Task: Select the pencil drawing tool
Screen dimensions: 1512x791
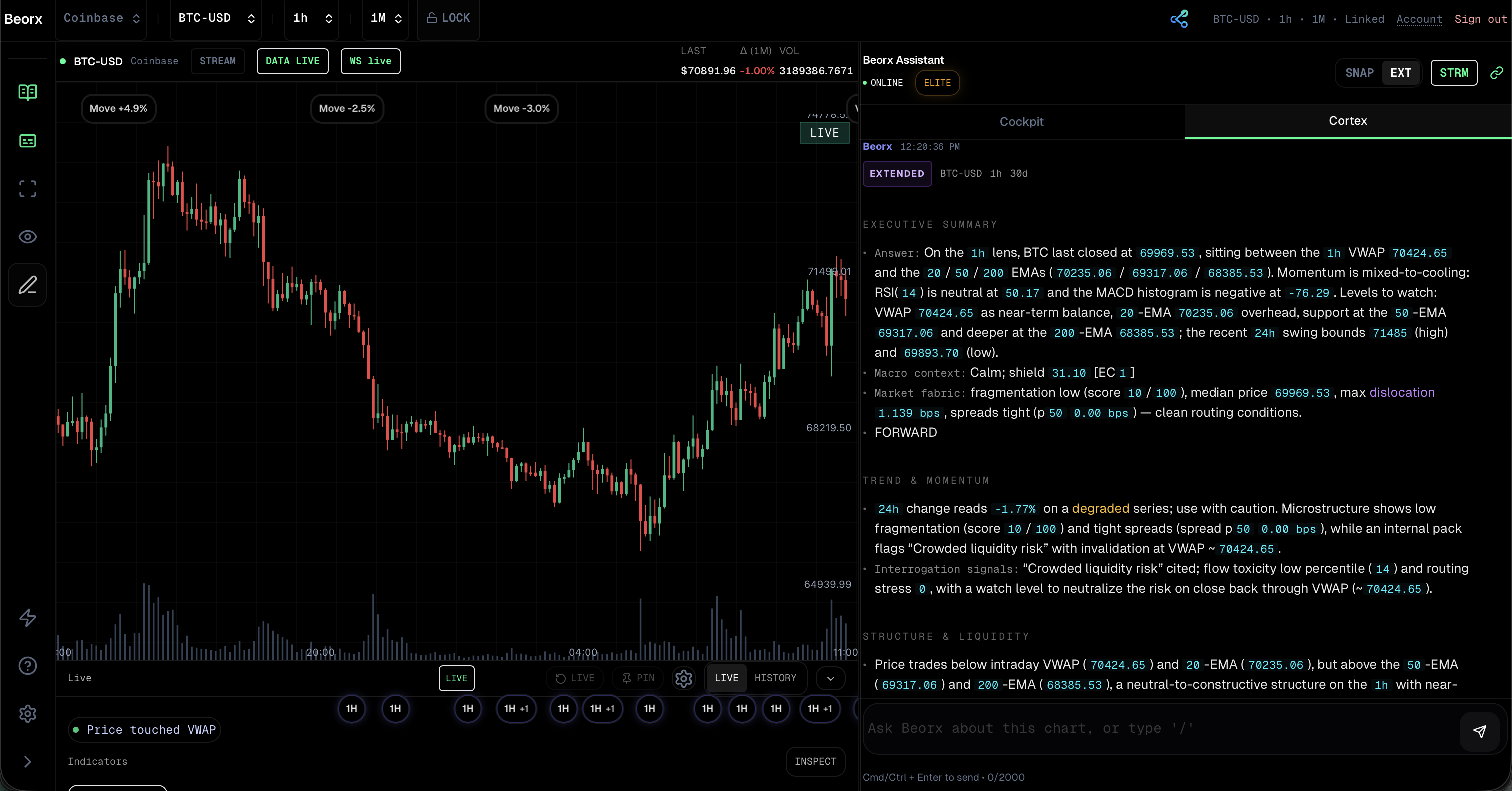Action: coord(27,285)
